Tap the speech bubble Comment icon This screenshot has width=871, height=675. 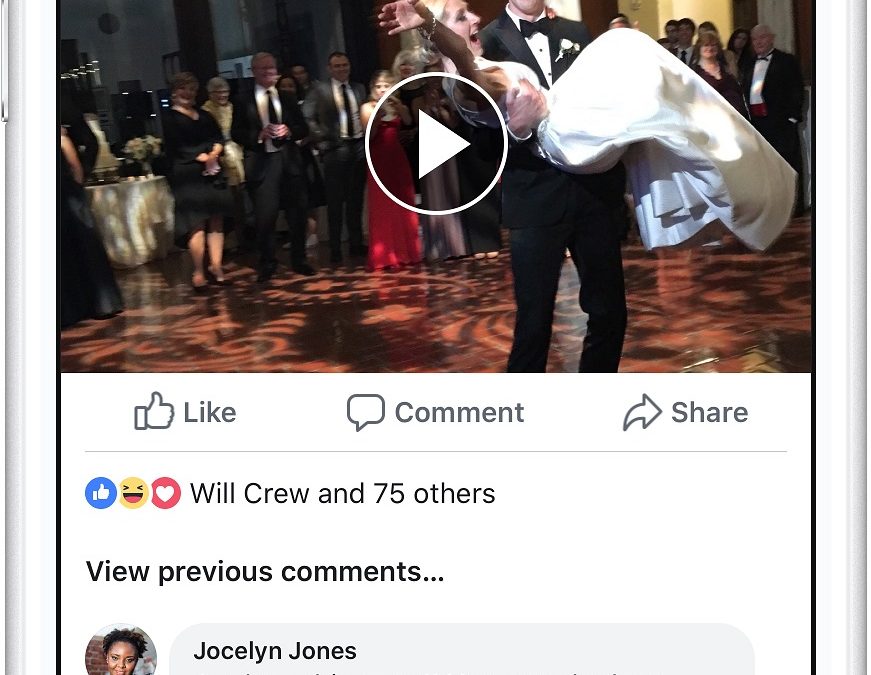pyautogui.click(x=366, y=412)
